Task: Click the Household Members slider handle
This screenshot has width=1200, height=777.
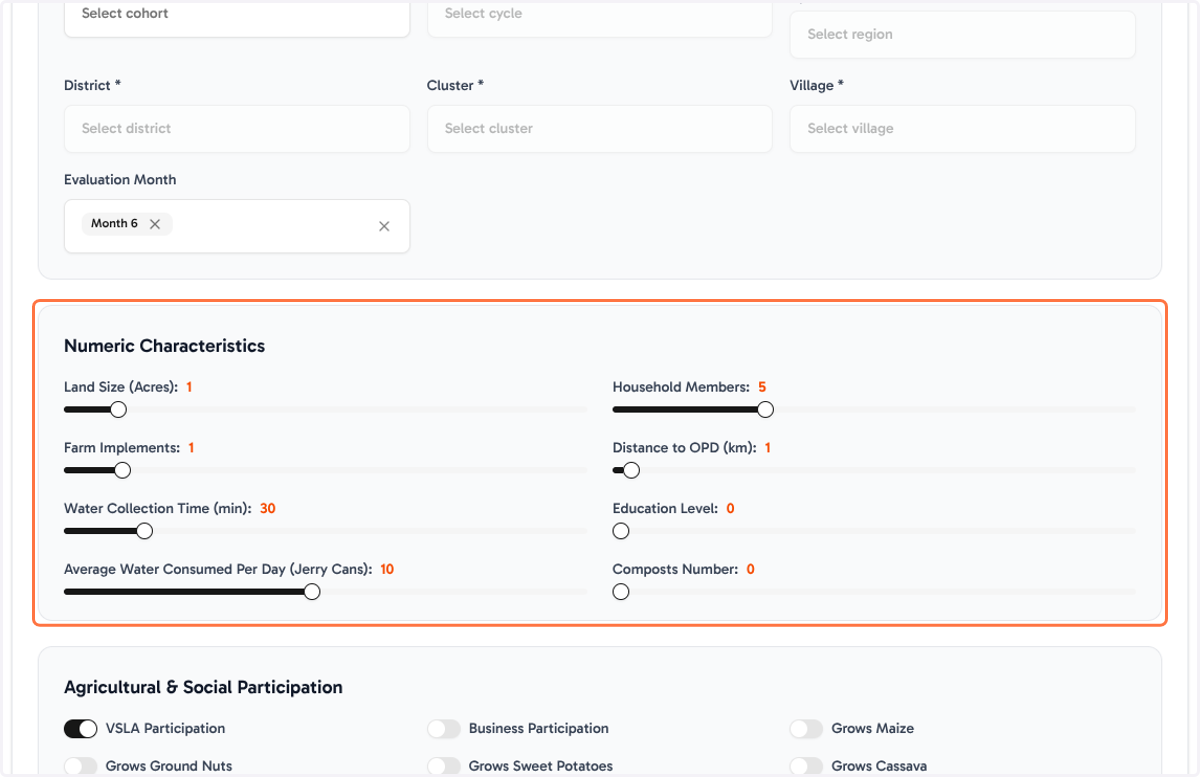Action: coord(765,409)
